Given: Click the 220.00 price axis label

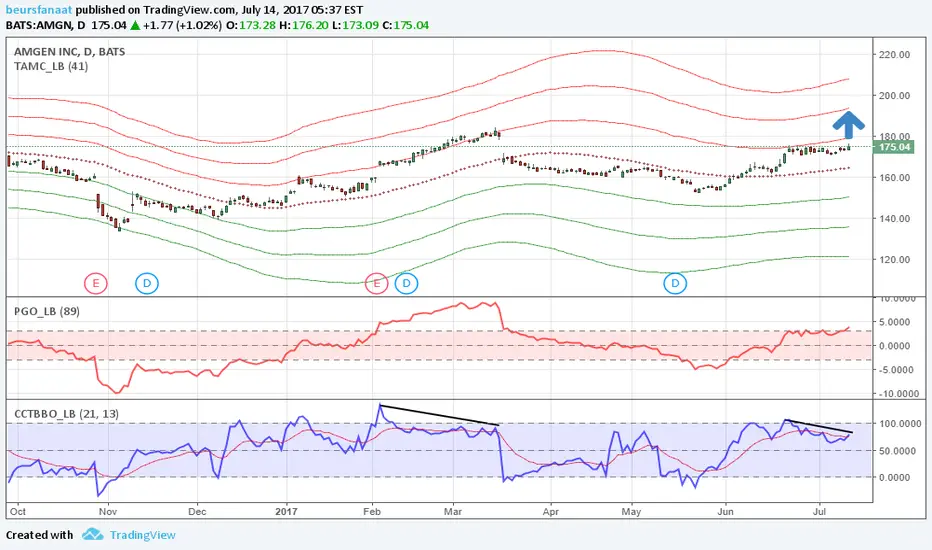Looking at the screenshot, I should click(895, 55).
